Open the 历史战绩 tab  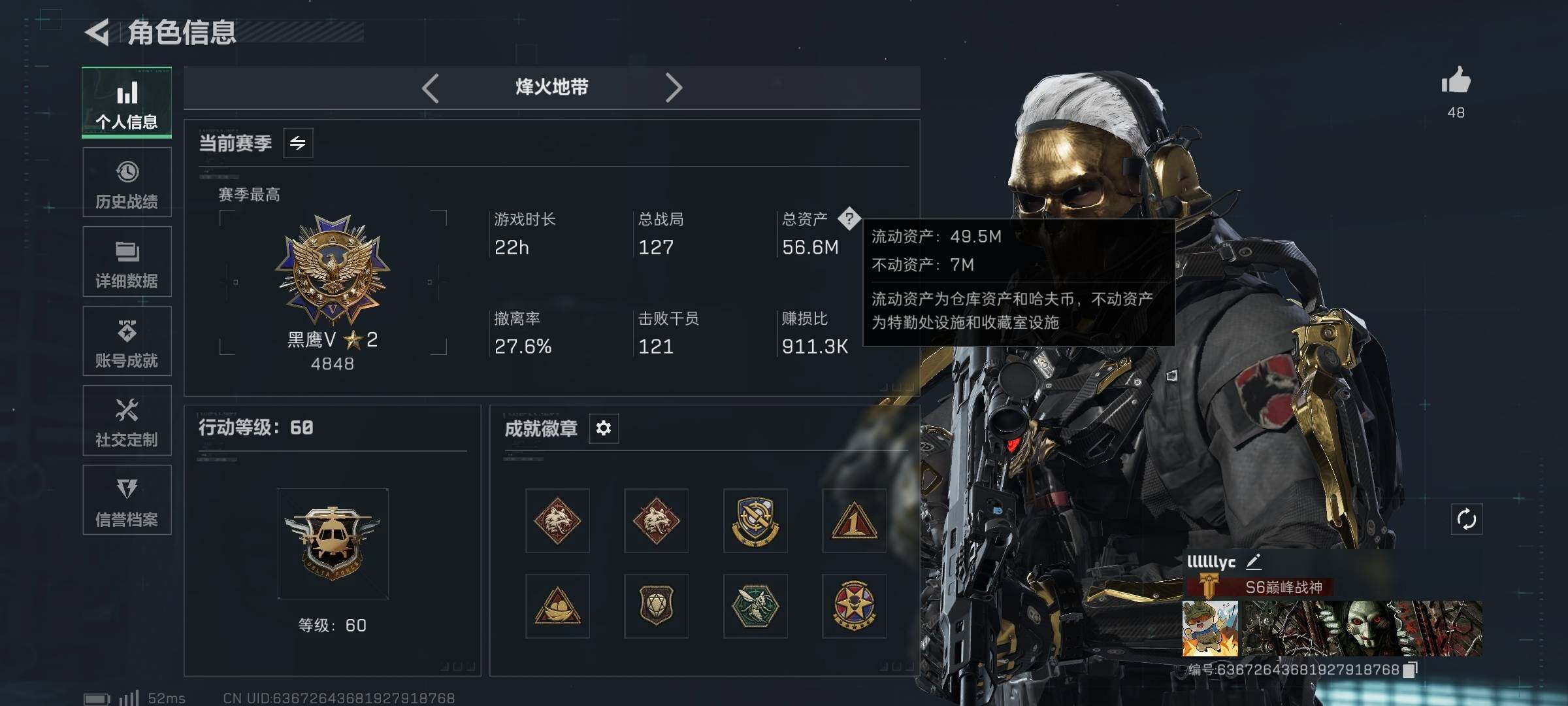pyautogui.click(x=127, y=182)
